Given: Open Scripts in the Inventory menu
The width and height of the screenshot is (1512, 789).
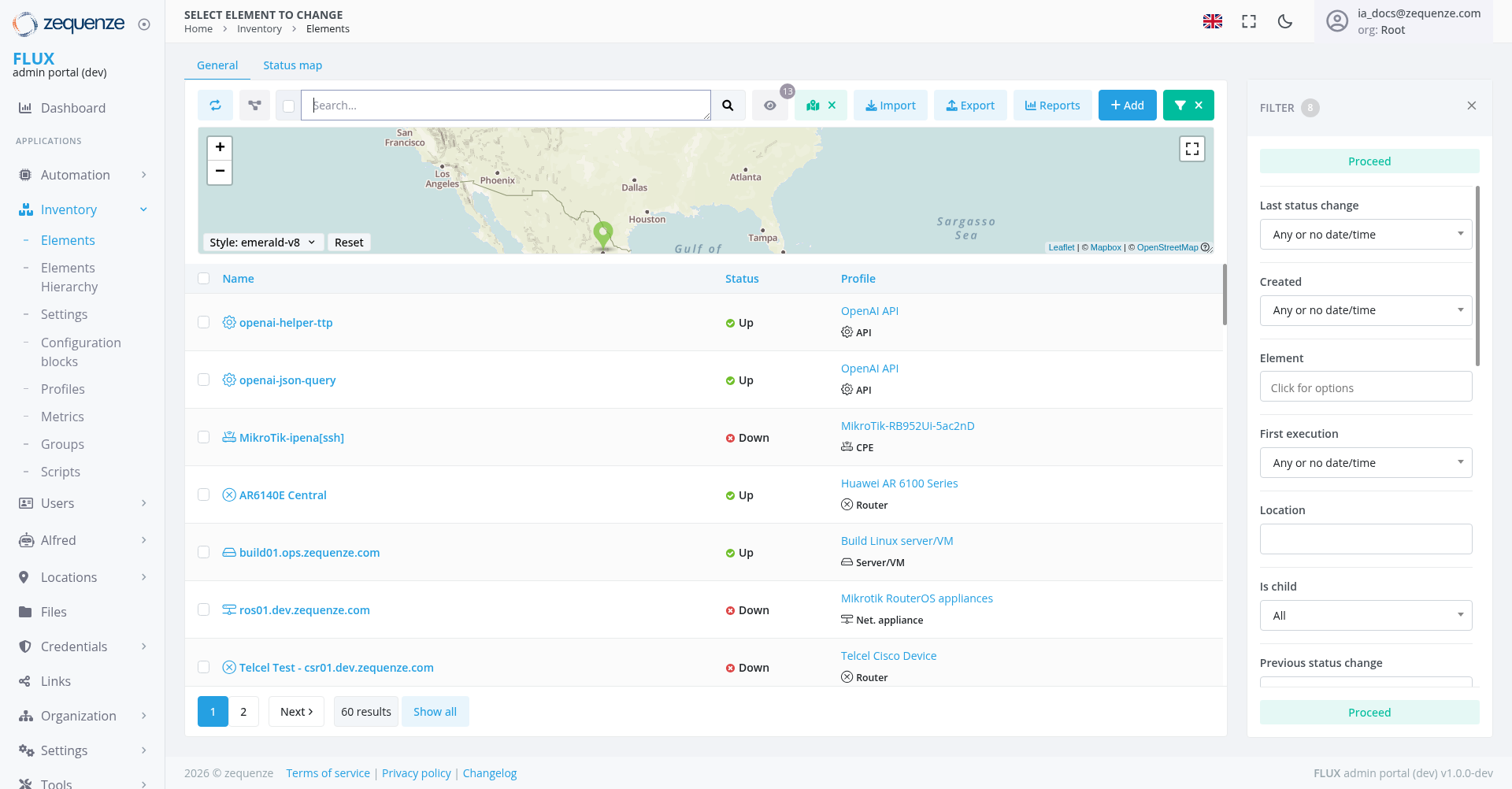Looking at the screenshot, I should click(x=61, y=472).
